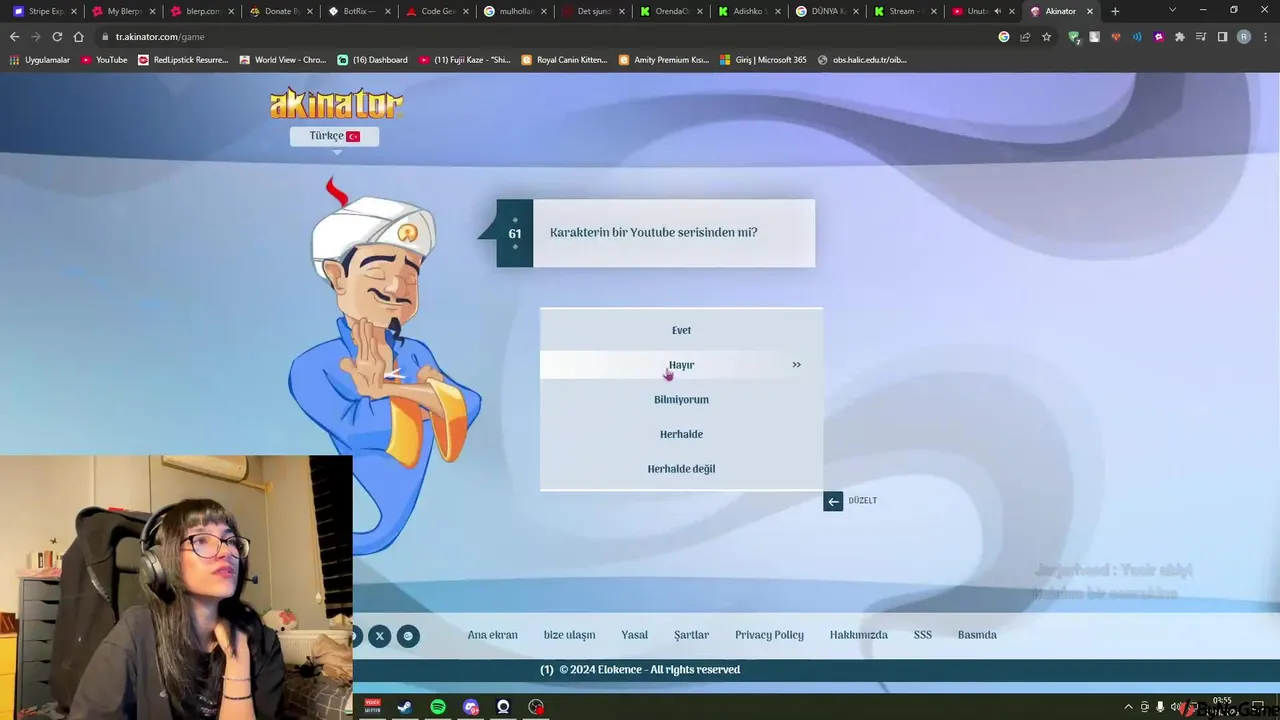1280x720 pixels.
Task: Click the round social icon right of X
Action: pos(408,635)
